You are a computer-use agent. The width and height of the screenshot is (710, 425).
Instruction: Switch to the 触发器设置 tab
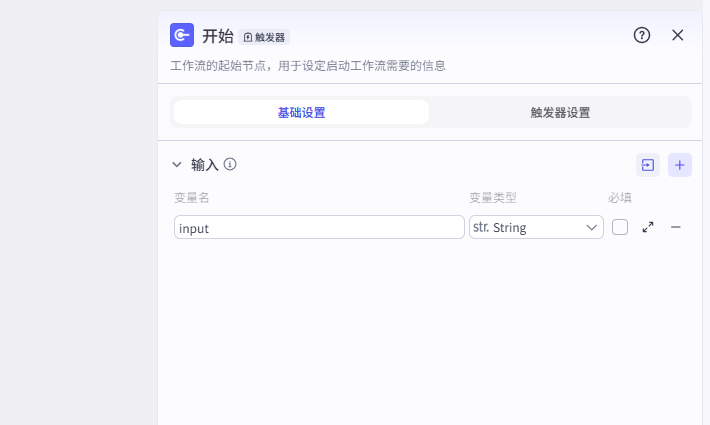pyautogui.click(x=560, y=112)
